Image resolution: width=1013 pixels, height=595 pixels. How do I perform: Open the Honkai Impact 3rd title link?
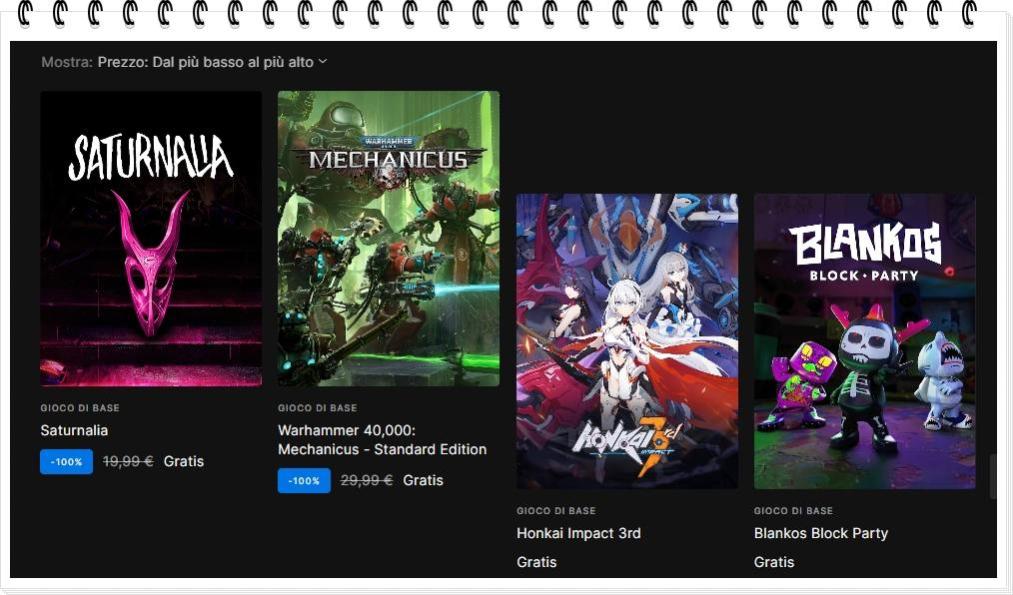point(578,533)
